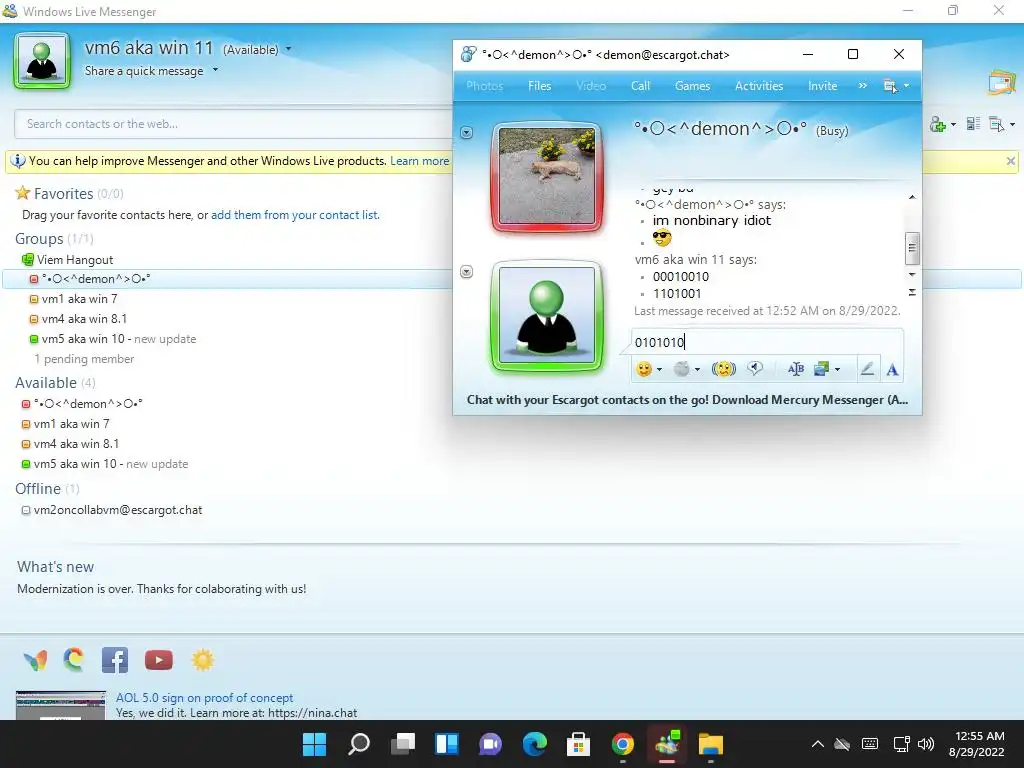
Task: Open status dropdown next to (Available)
Action: point(288,49)
